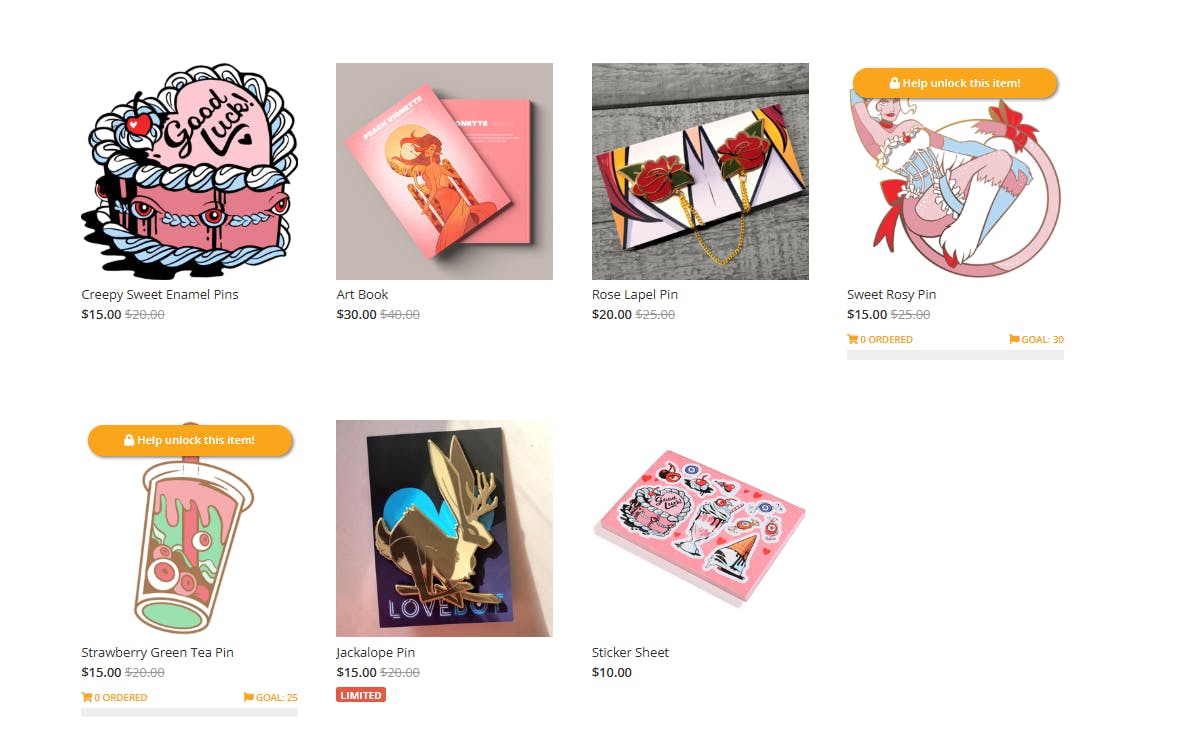Click Sweet Rosy Pin title link
Viewport: 1185px width, 755px height.
(x=891, y=295)
